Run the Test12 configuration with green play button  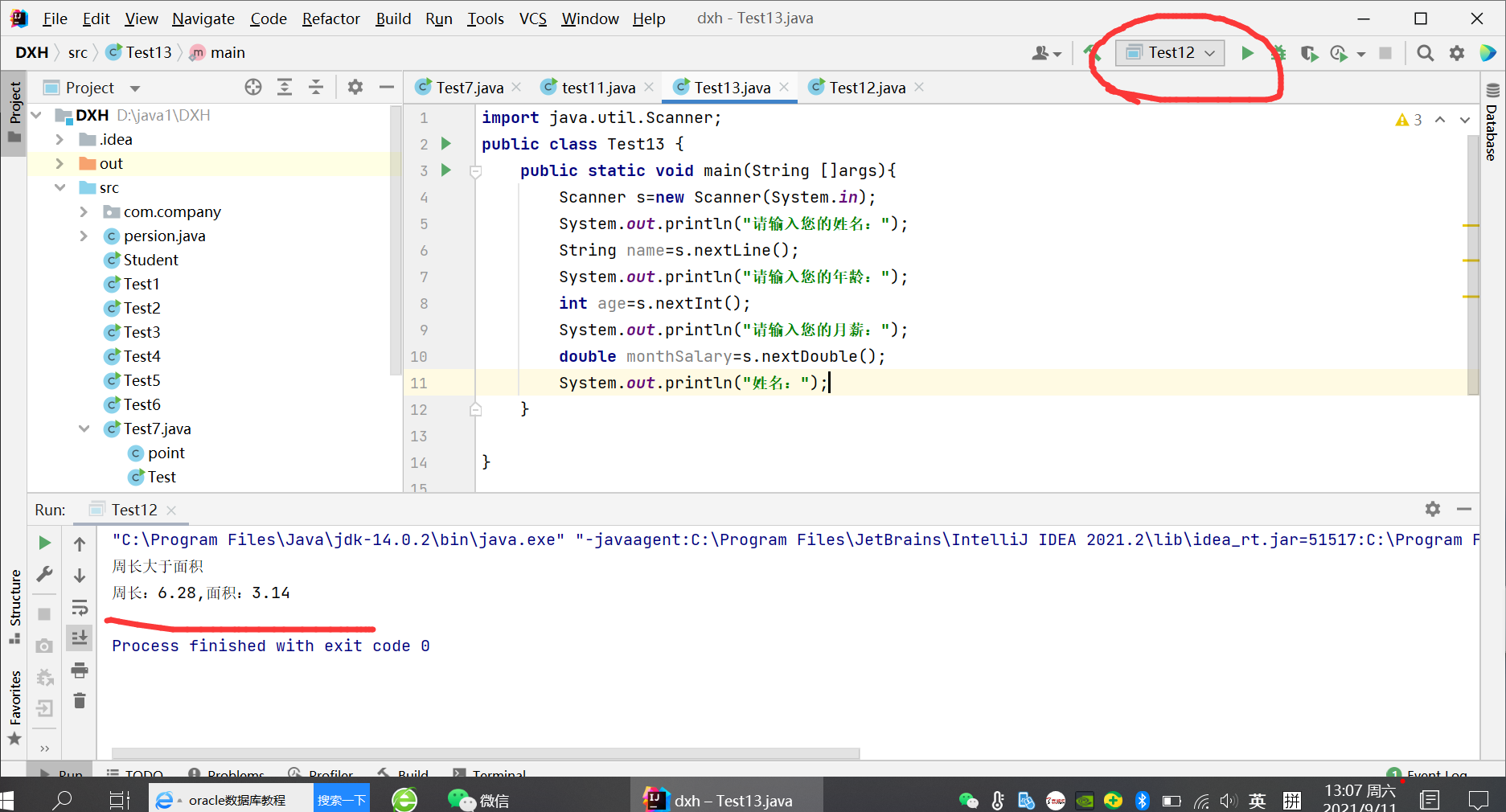pyautogui.click(x=1247, y=53)
